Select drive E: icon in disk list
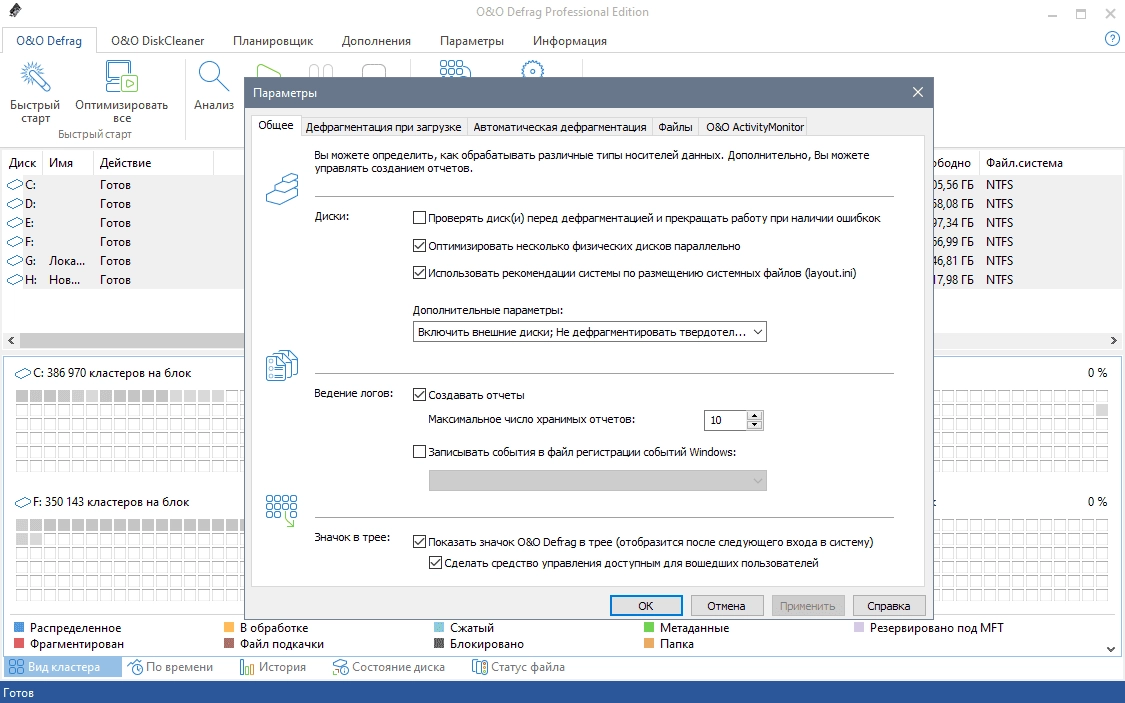1125x703 pixels. tap(15, 223)
